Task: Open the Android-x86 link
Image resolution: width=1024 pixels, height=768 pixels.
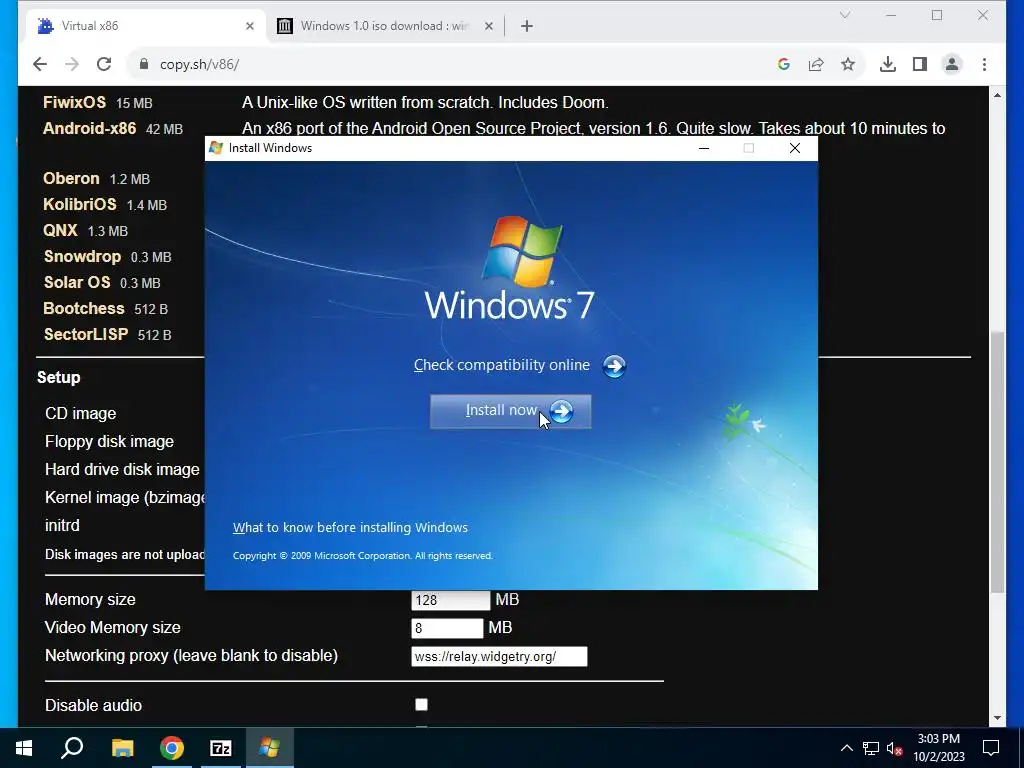Action: click(89, 128)
